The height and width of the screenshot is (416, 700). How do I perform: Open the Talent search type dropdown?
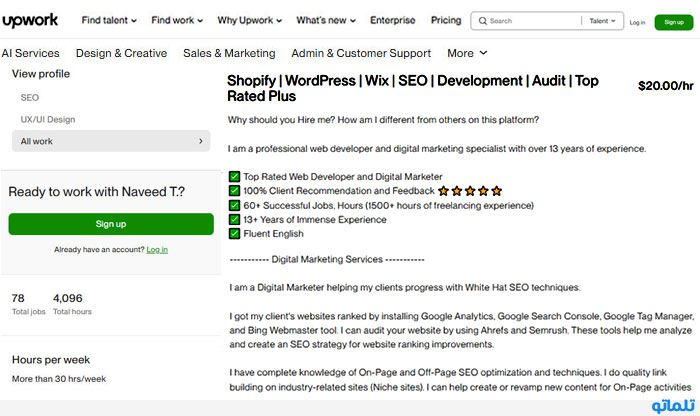602,21
